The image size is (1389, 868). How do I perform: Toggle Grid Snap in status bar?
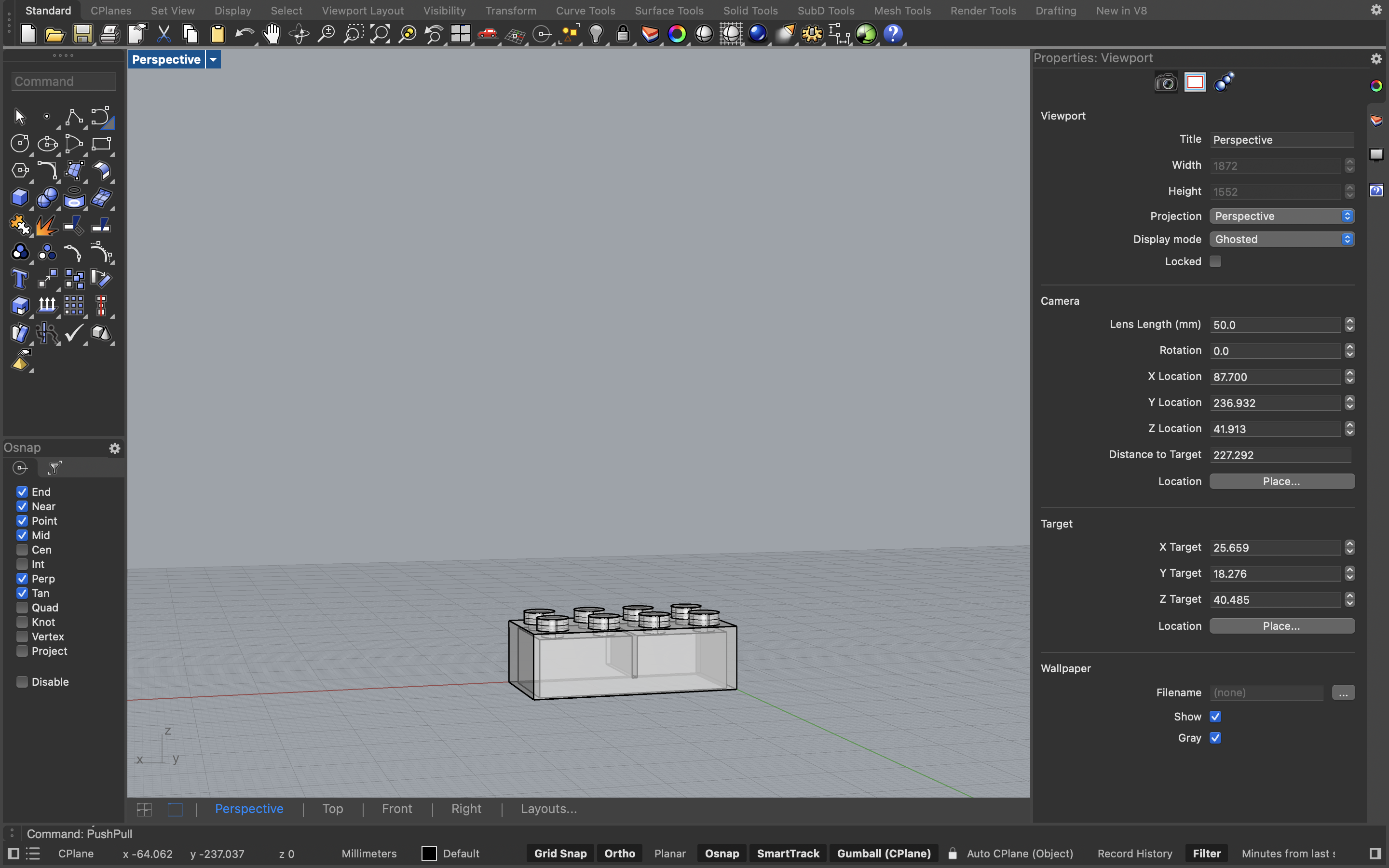click(559, 853)
